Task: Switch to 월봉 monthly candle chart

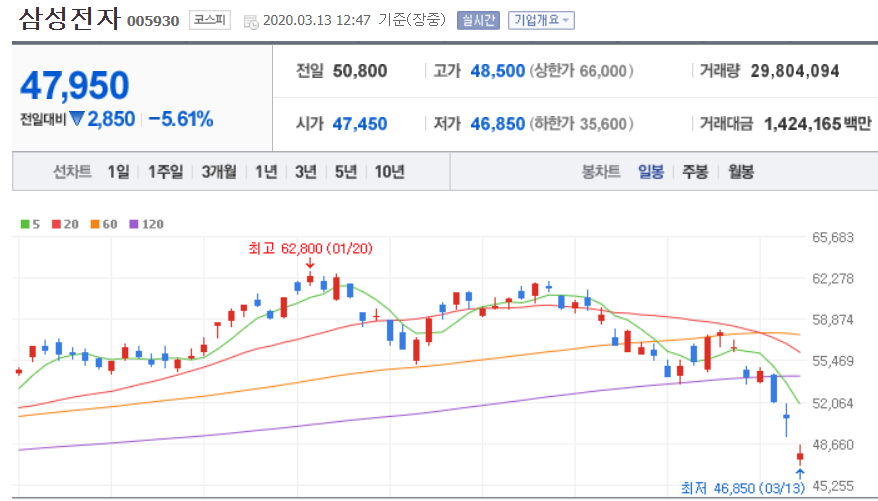Action: click(740, 171)
